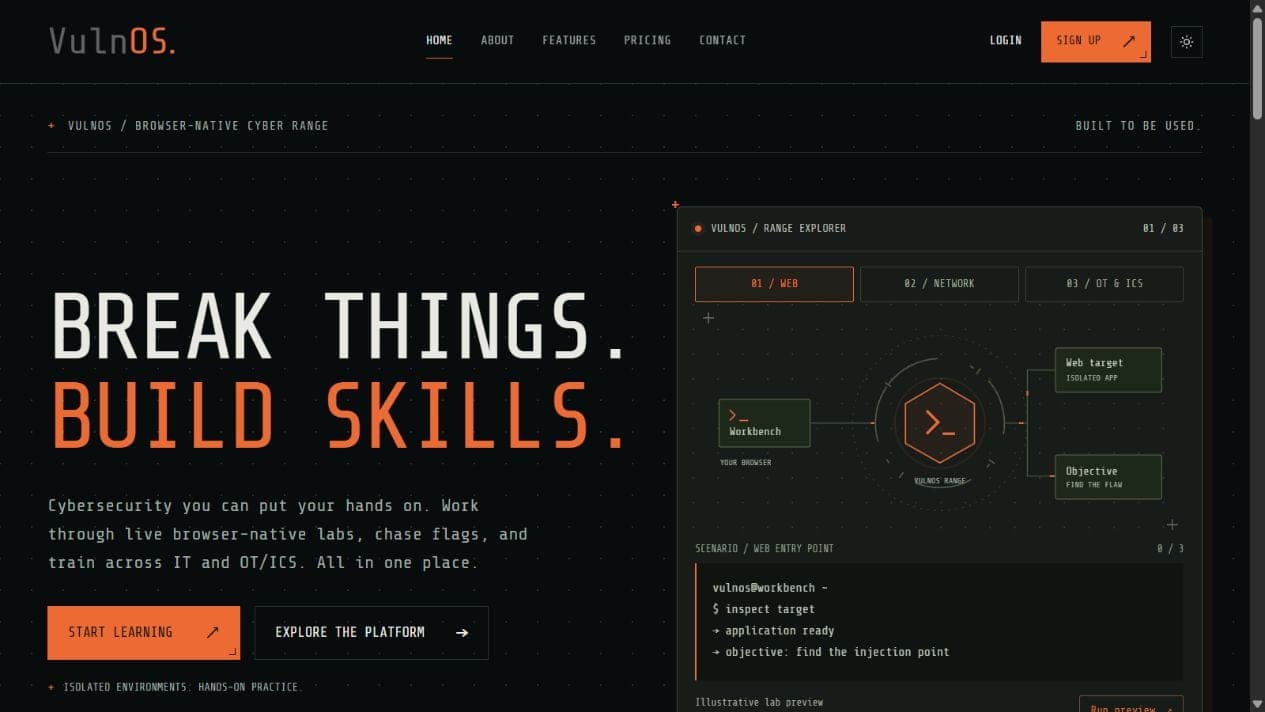Go to Features in the navigation
The width and height of the screenshot is (1265, 712).
tap(569, 40)
